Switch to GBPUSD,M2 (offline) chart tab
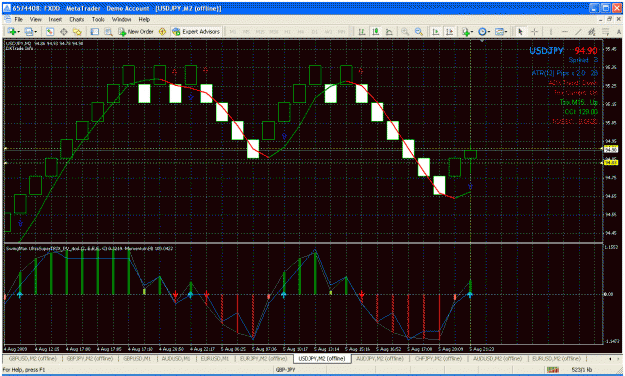Screen dimensions: 625x376 point(32,358)
